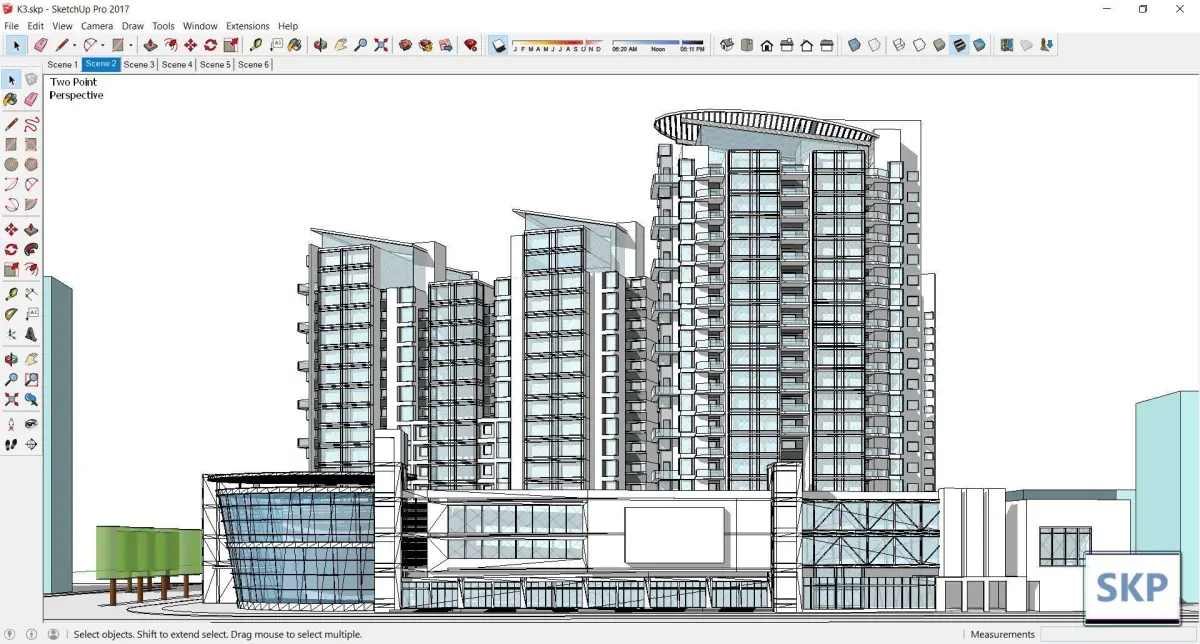Open the Help menu
Image resolution: width=1200 pixels, height=644 pixels.
tap(288, 26)
